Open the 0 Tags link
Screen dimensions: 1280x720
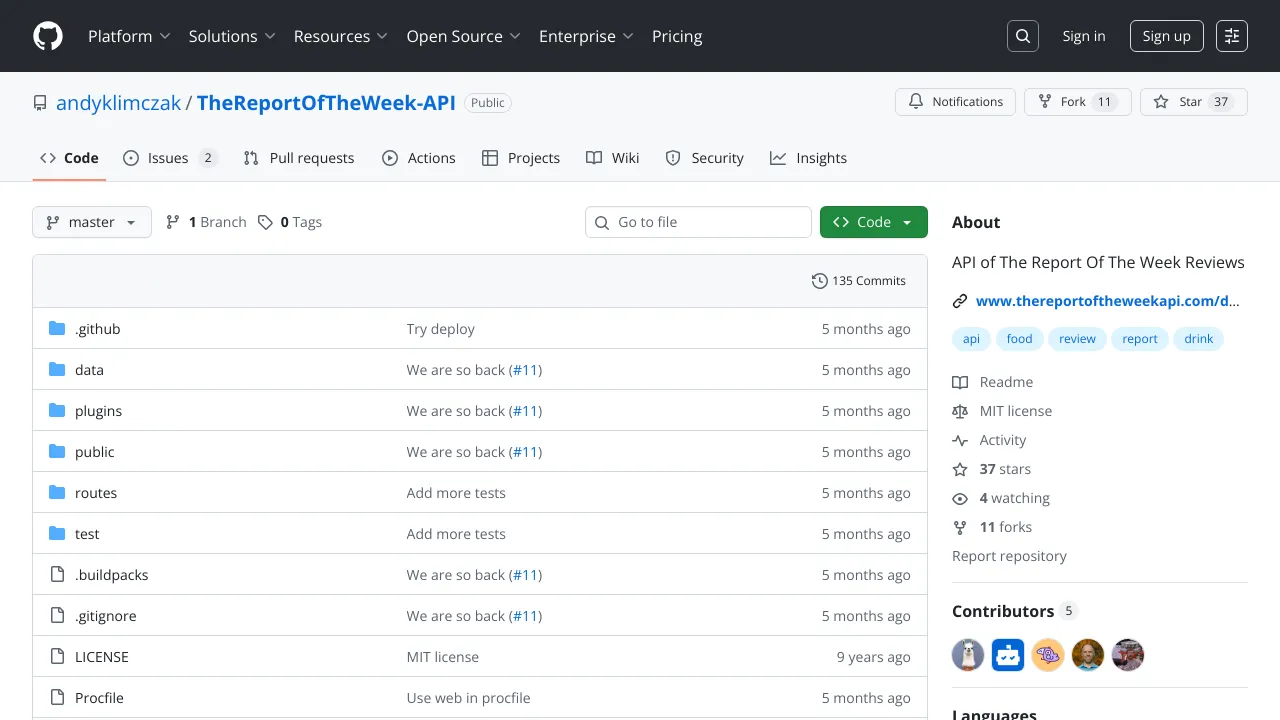click(290, 222)
